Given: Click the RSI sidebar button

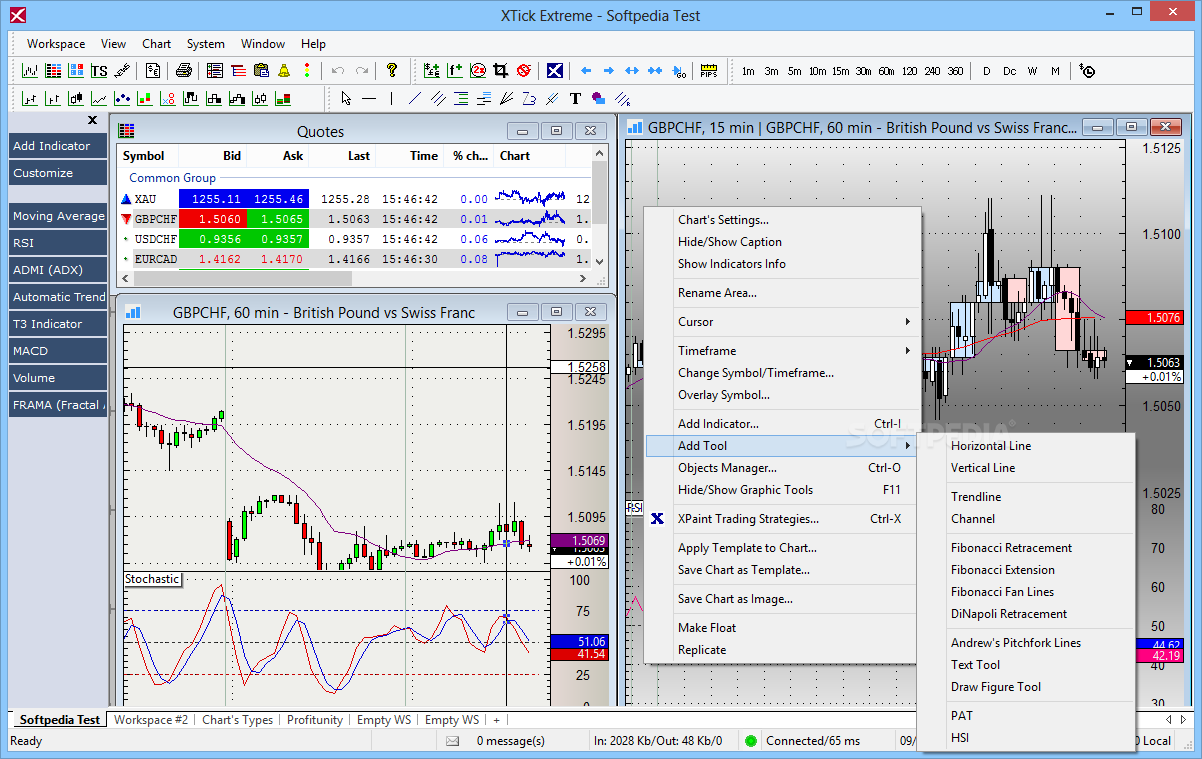Looking at the screenshot, I should click(58, 243).
